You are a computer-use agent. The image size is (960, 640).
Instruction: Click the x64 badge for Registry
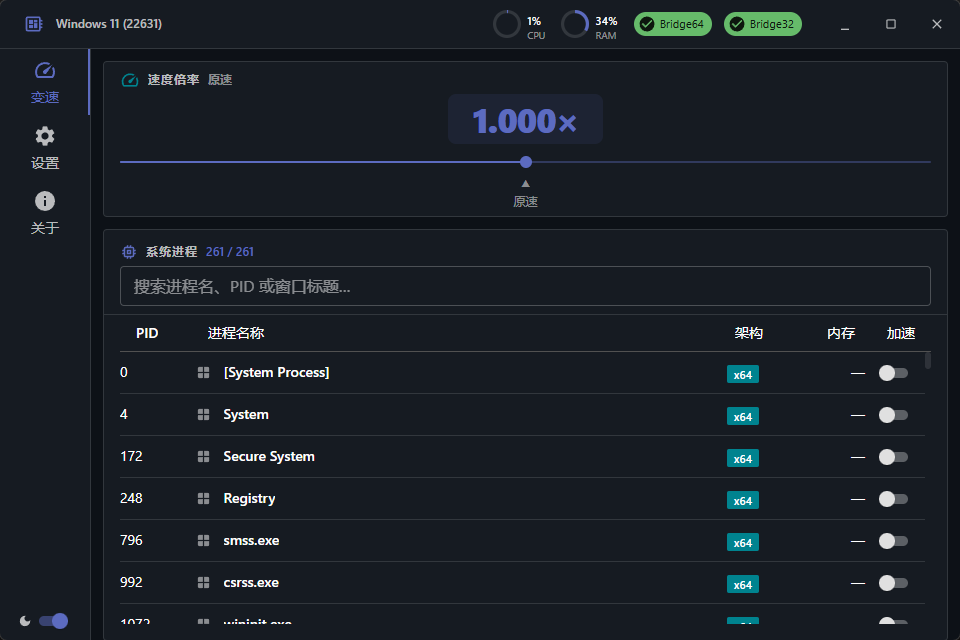click(743, 500)
